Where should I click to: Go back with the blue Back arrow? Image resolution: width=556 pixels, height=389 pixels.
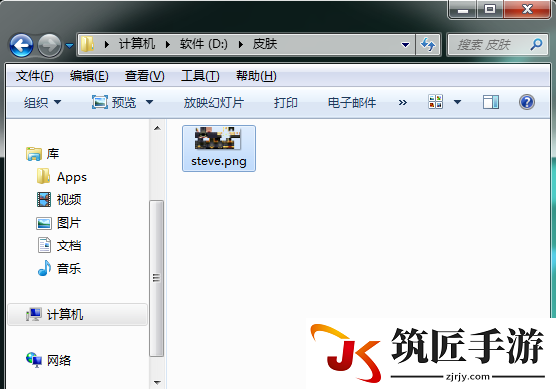[x=21, y=45]
